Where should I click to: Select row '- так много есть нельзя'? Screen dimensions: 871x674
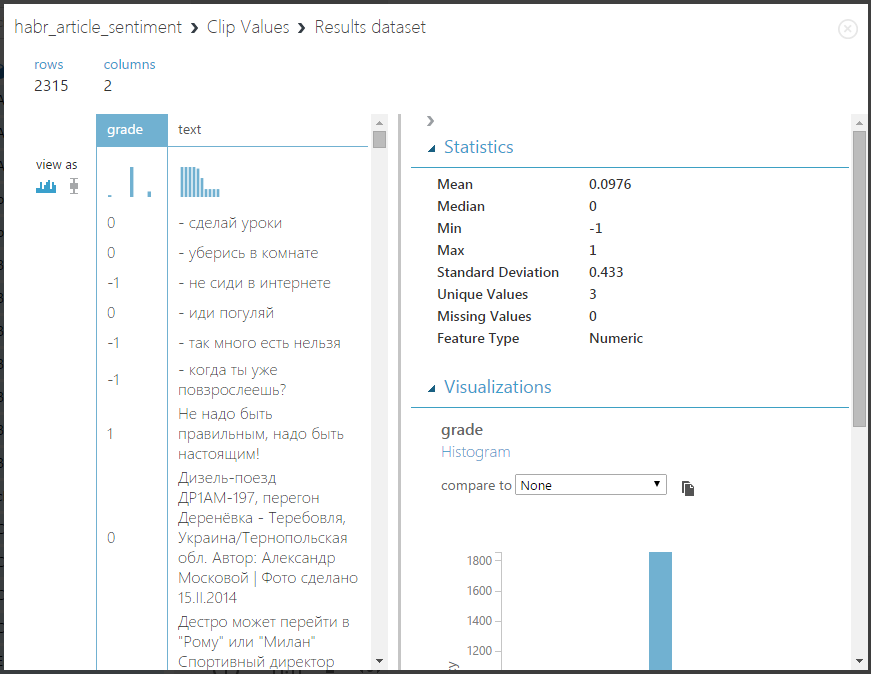[x=259, y=343]
